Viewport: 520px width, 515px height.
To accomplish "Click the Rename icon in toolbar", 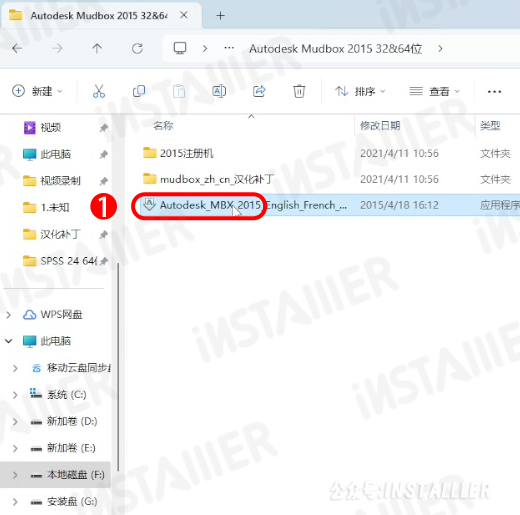I will point(219,91).
